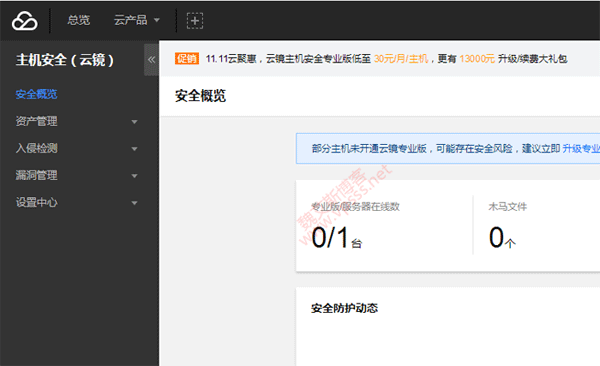Image resolution: width=600 pixels, height=366 pixels.
Task: Expand the 设置中心 menu arrow
Action: coord(134,203)
